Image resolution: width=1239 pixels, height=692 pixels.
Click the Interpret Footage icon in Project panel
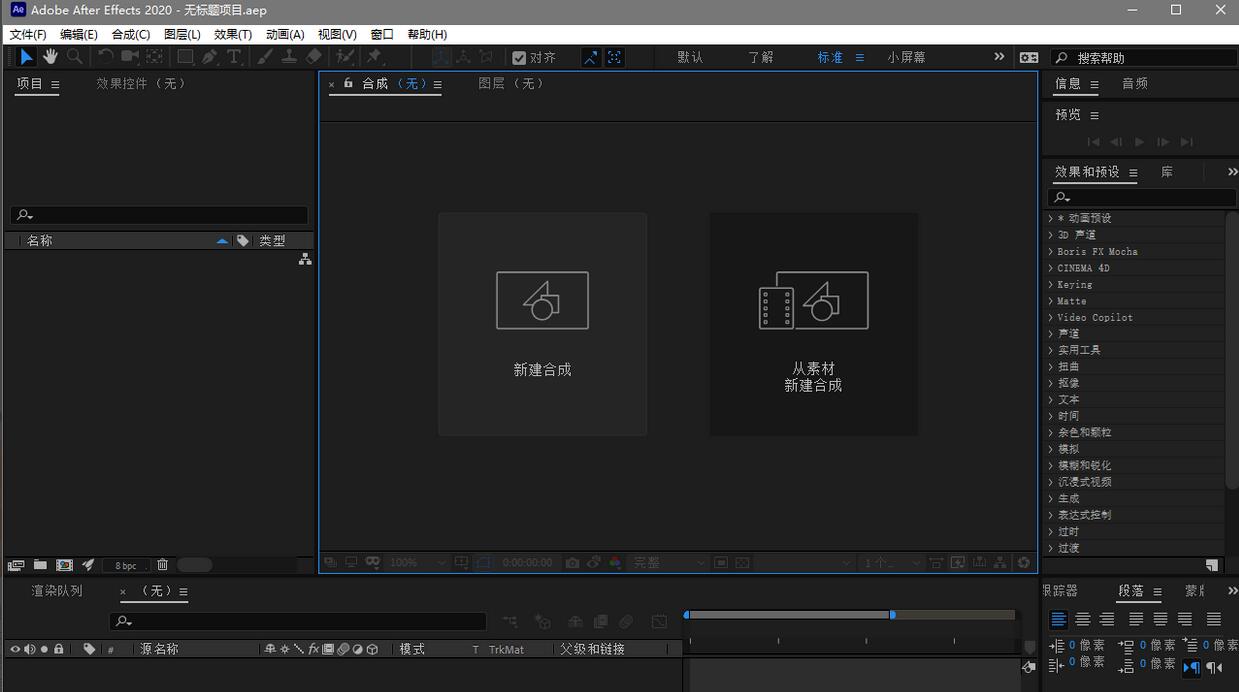[16, 565]
